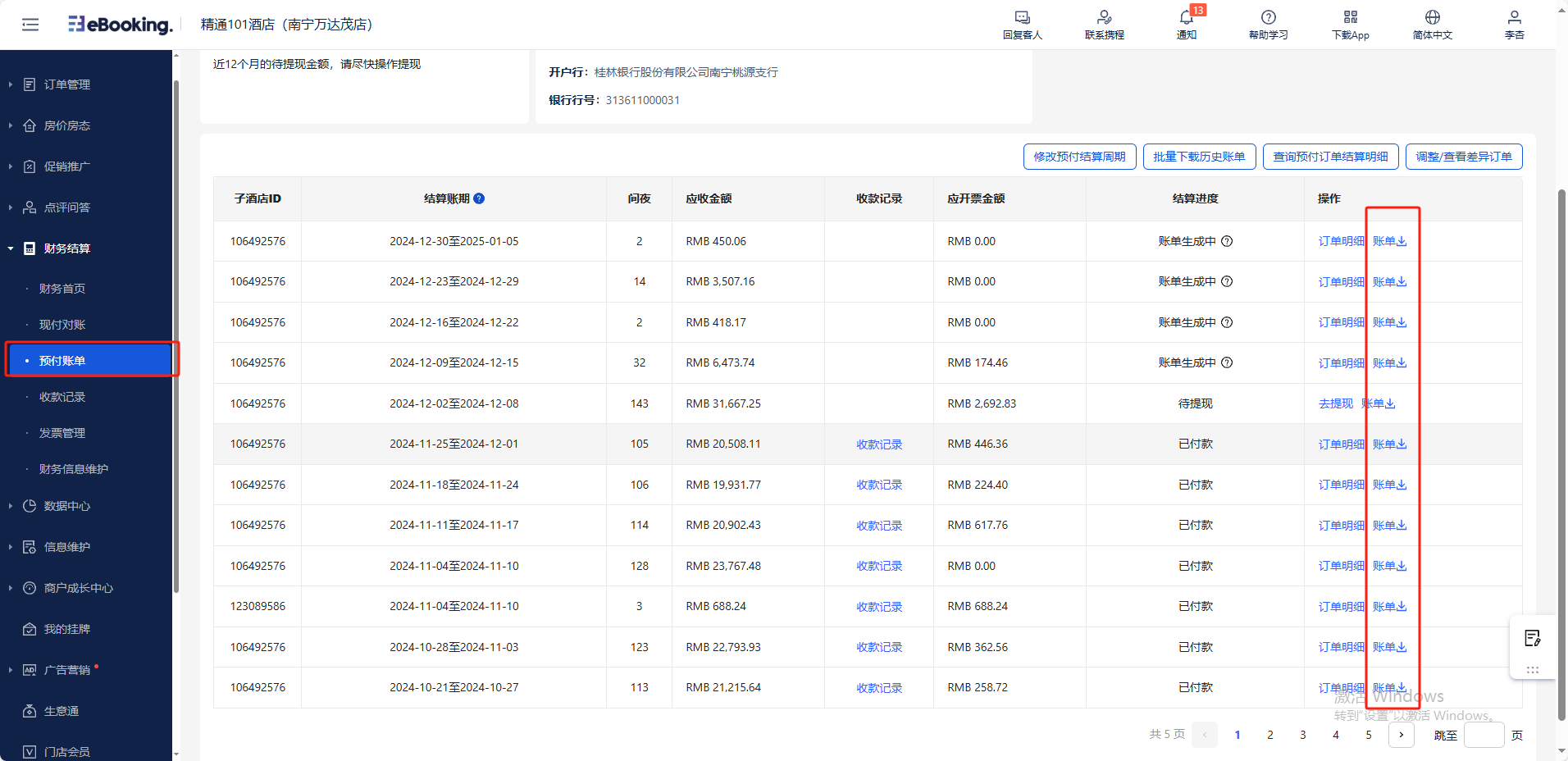Click info icon next to first 账单生成中
The image size is (1568, 761).
click(x=1227, y=241)
